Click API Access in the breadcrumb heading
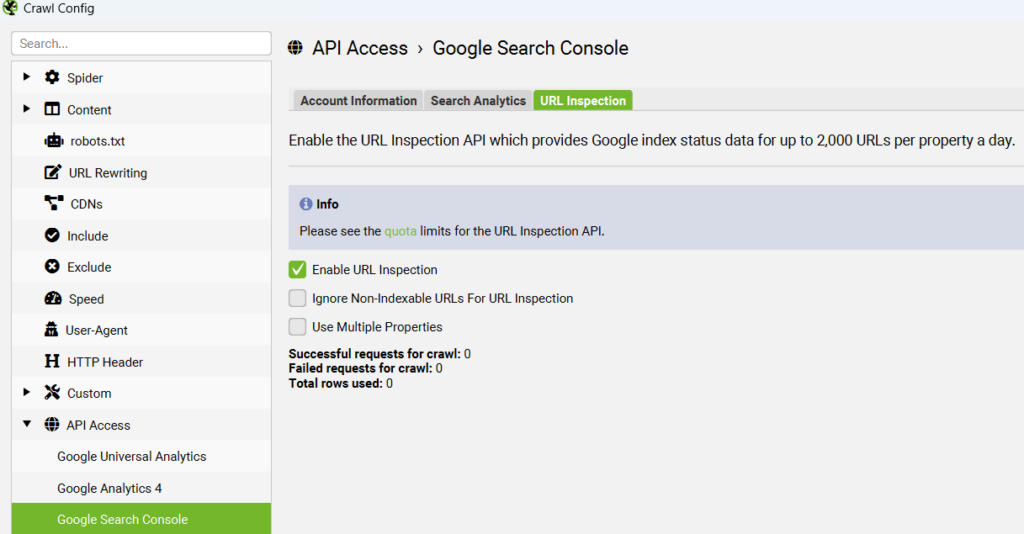 [359, 48]
